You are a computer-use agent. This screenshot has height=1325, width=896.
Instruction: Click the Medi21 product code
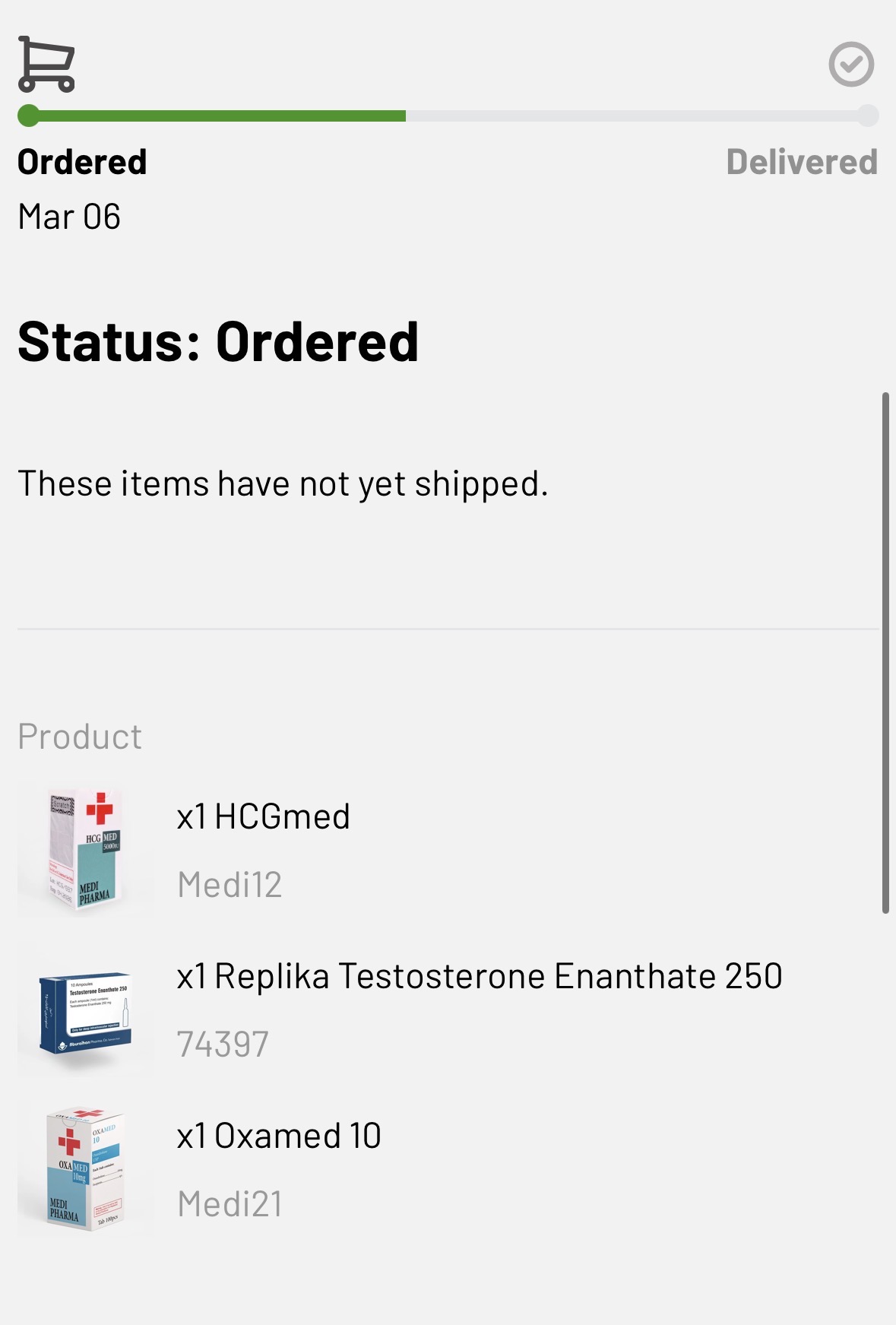(x=230, y=1204)
